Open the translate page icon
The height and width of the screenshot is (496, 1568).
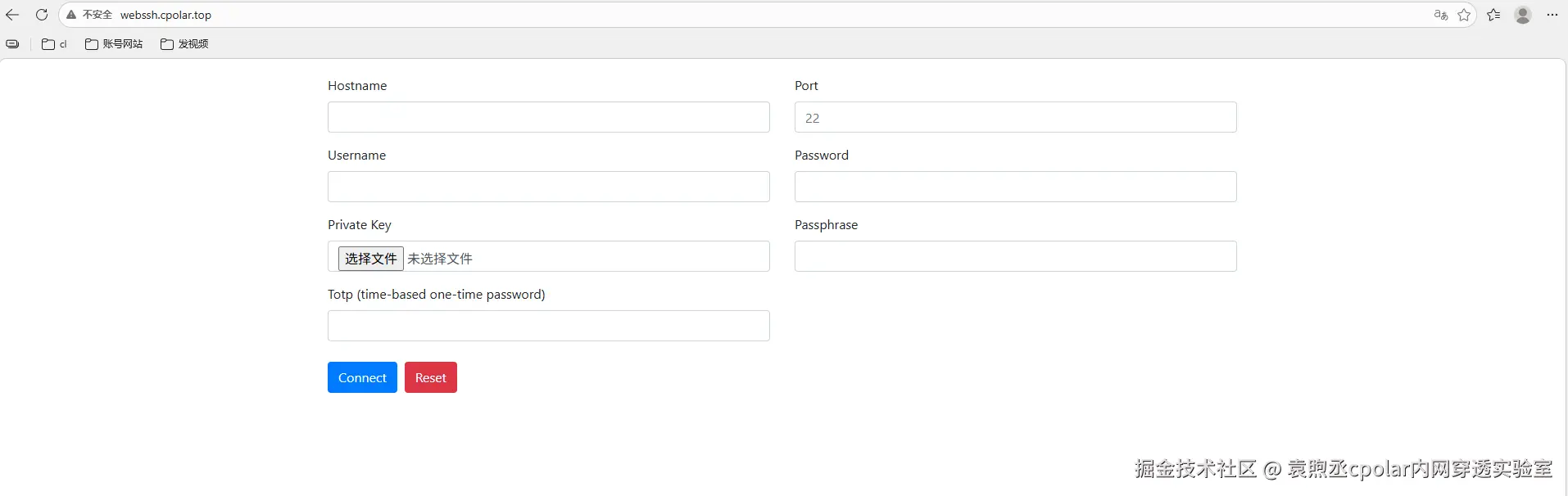(1440, 15)
